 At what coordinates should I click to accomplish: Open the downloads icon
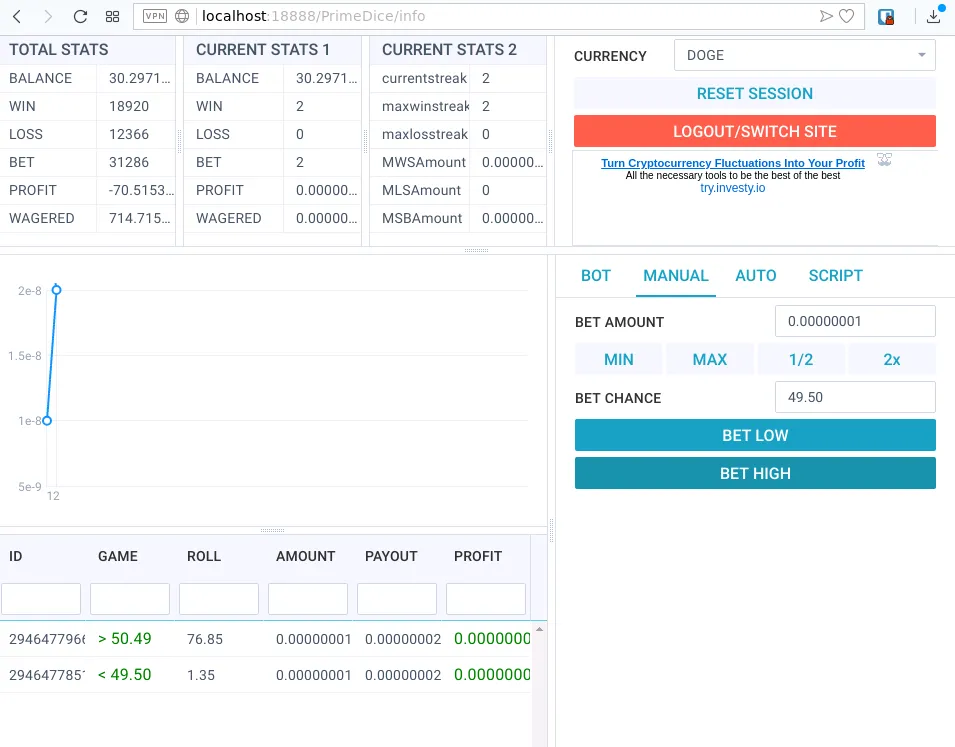click(x=934, y=15)
